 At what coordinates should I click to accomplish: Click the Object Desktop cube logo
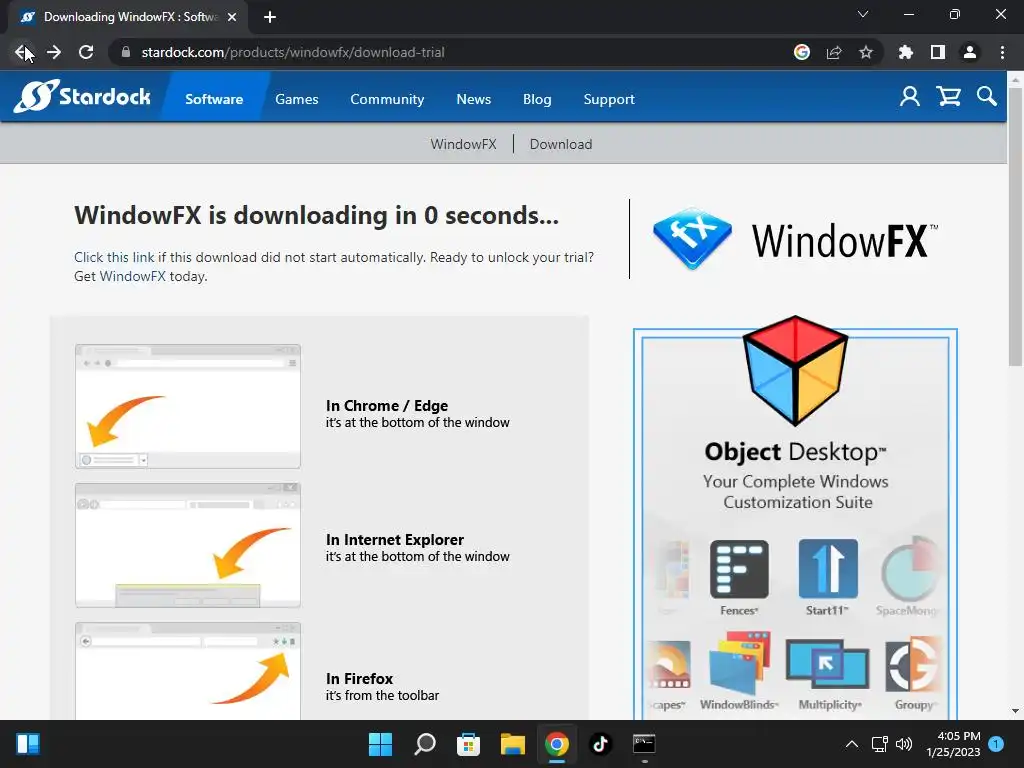(x=795, y=370)
